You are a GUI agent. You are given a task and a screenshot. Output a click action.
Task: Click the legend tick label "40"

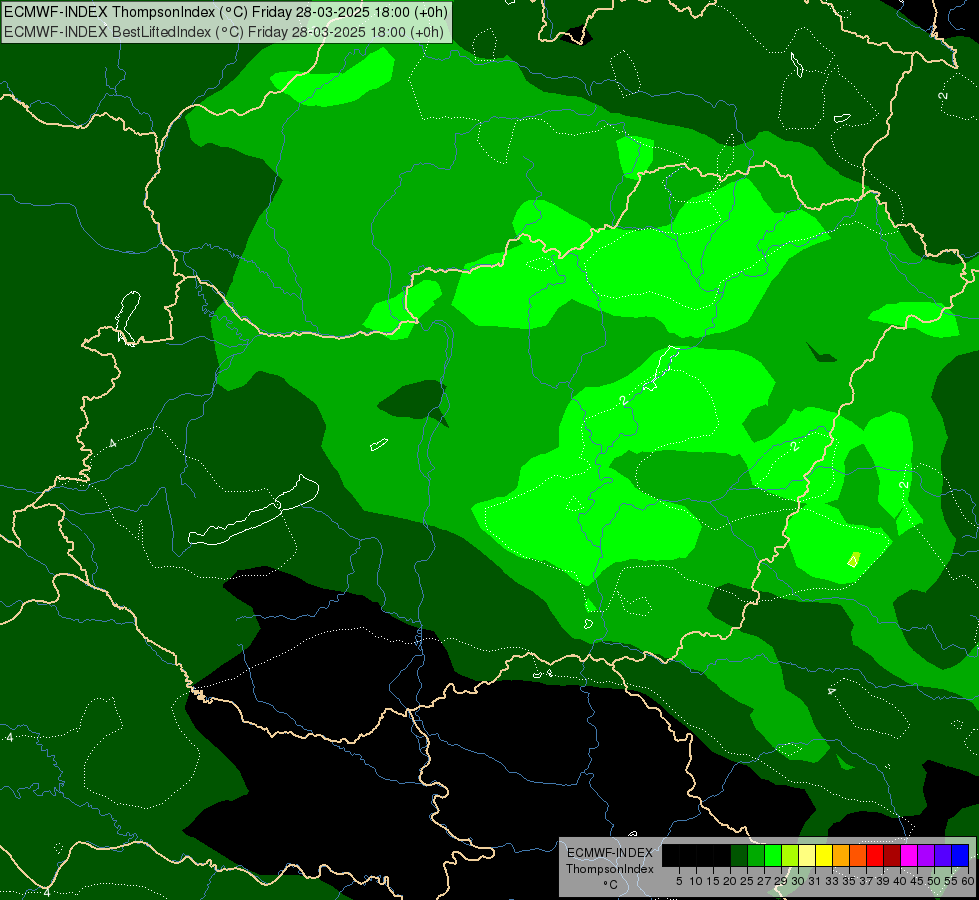pos(900,881)
